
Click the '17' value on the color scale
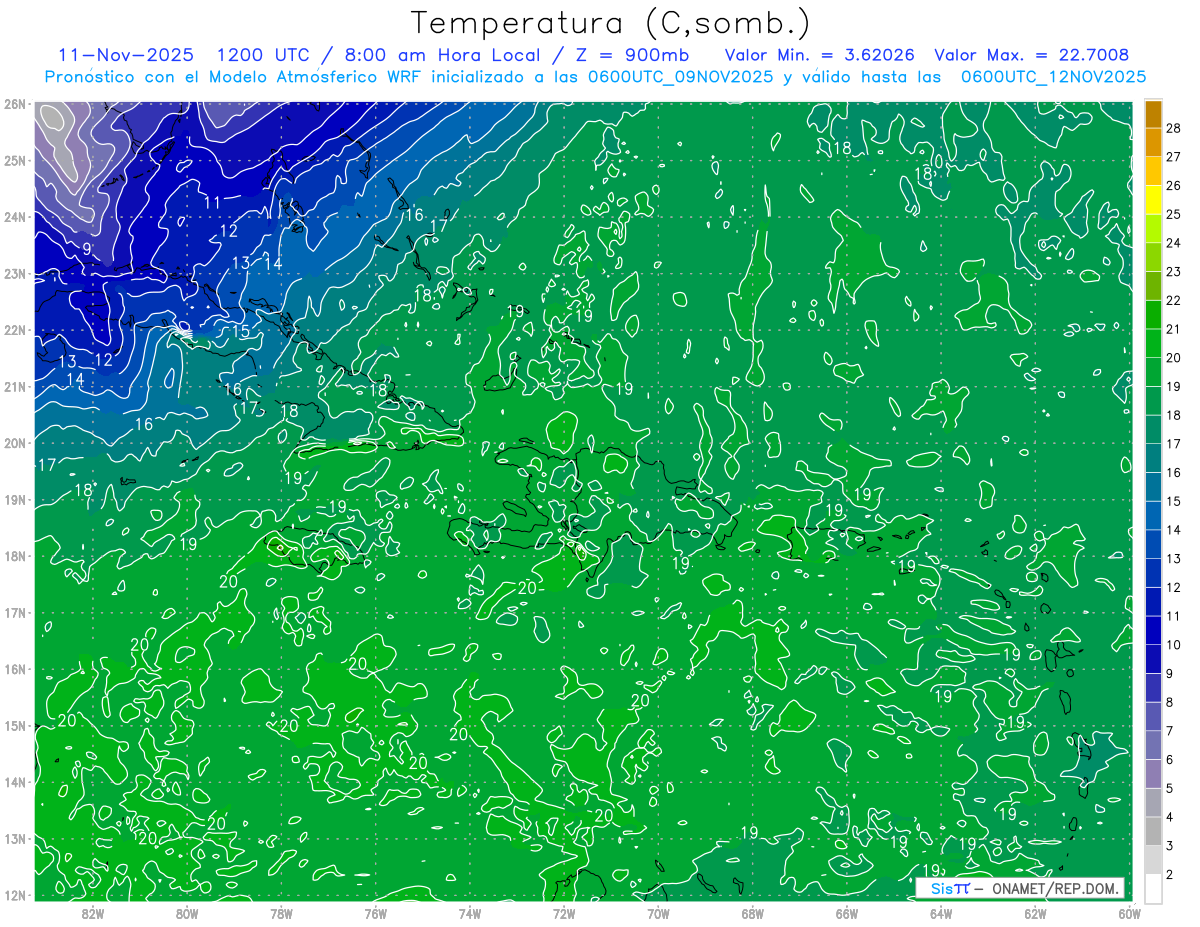[1174, 444]
